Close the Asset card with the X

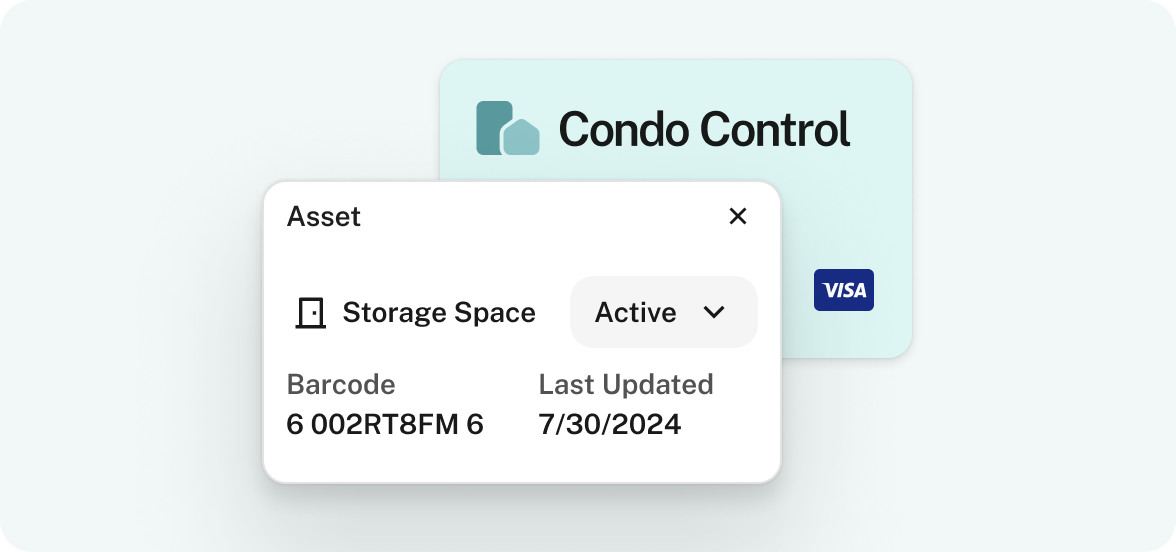(x=738, y=216)
